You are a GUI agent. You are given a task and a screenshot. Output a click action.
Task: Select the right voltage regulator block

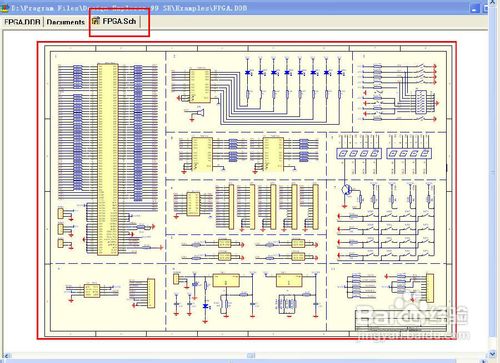[289, 280]
